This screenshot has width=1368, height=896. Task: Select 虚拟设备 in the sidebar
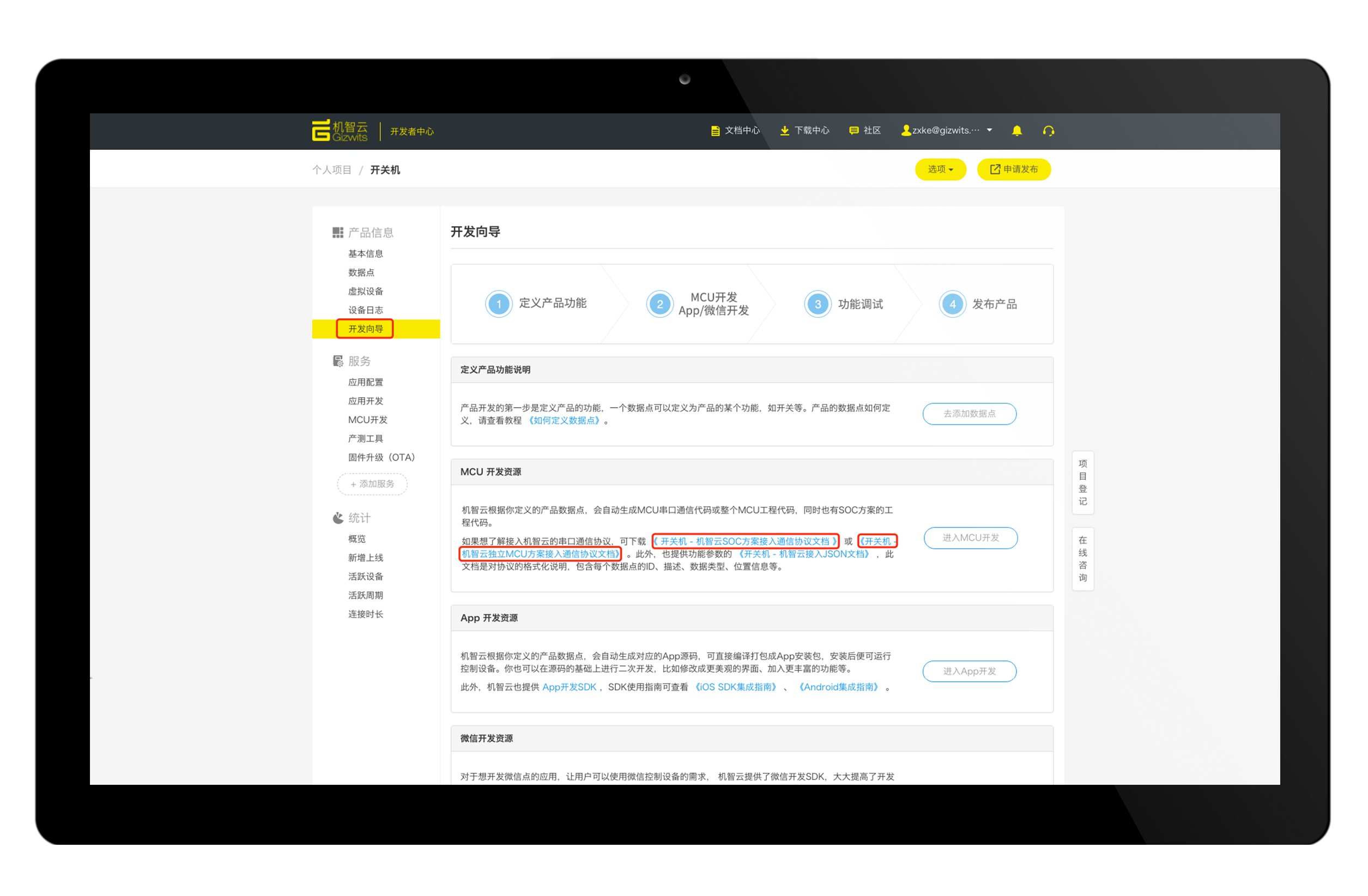(365, 292)
